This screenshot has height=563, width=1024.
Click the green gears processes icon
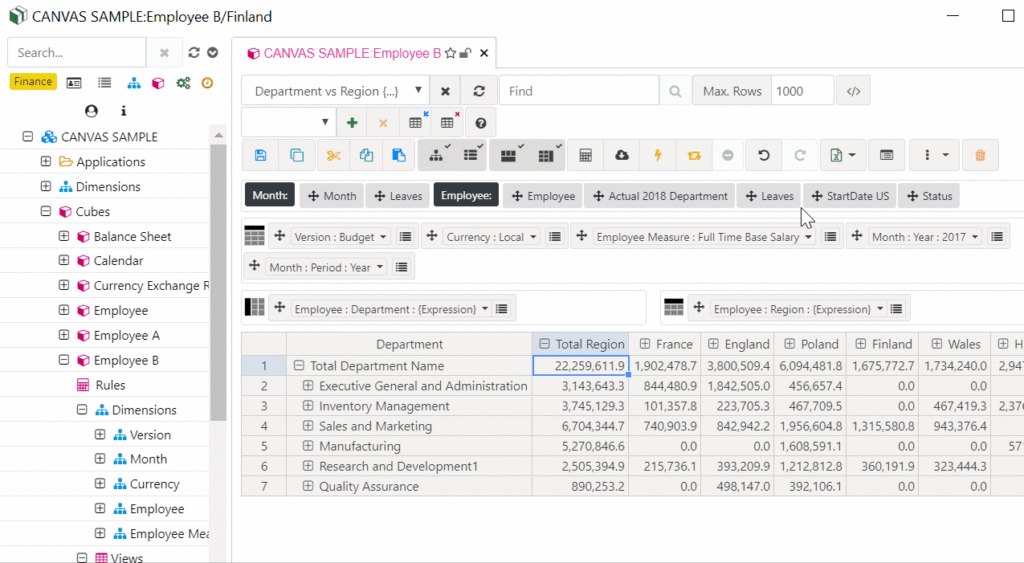[183, 83]
